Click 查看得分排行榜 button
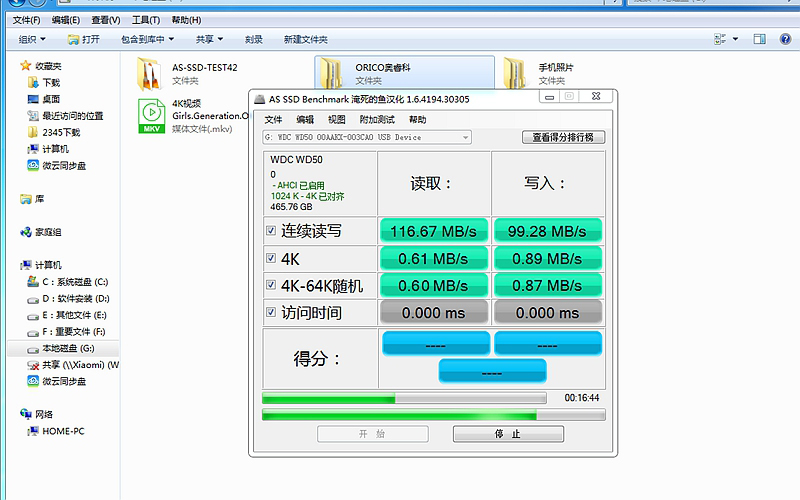This screenshot has height=500, width=800. click(x=563, y=137)
